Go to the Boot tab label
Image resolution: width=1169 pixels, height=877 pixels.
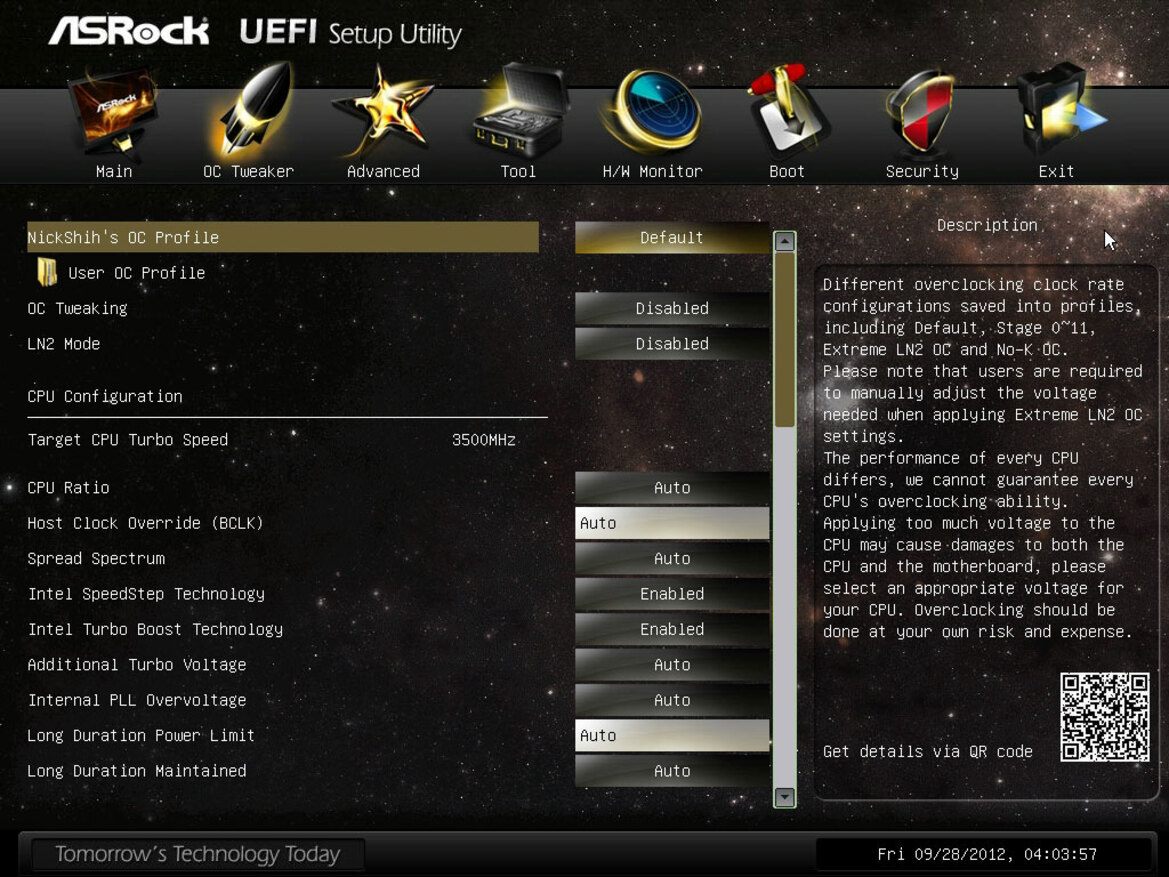(x=787, y=172)
